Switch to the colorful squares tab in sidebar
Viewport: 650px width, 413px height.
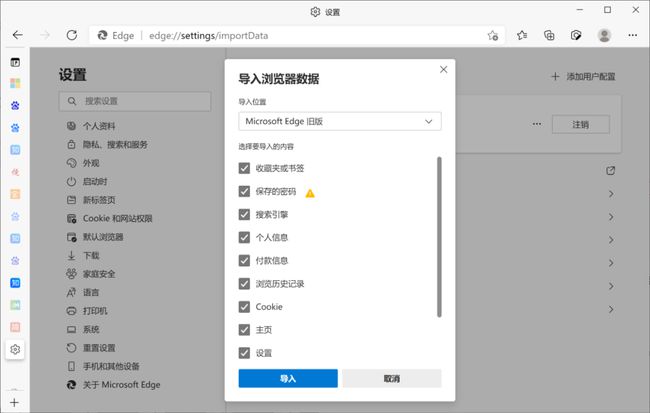(x=15, y=83)
